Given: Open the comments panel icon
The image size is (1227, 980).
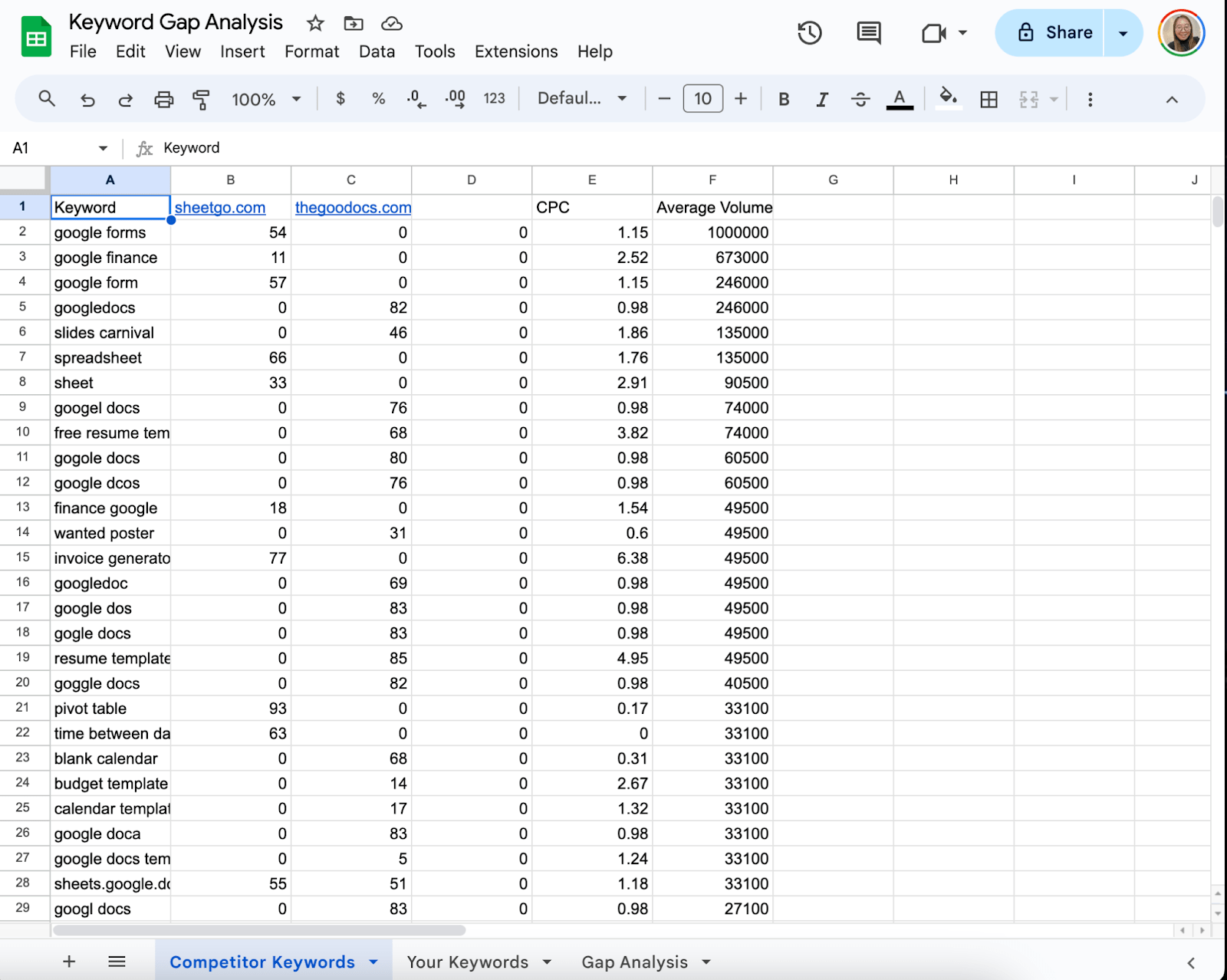Looking at the screenshot, I should click(868, 33).
